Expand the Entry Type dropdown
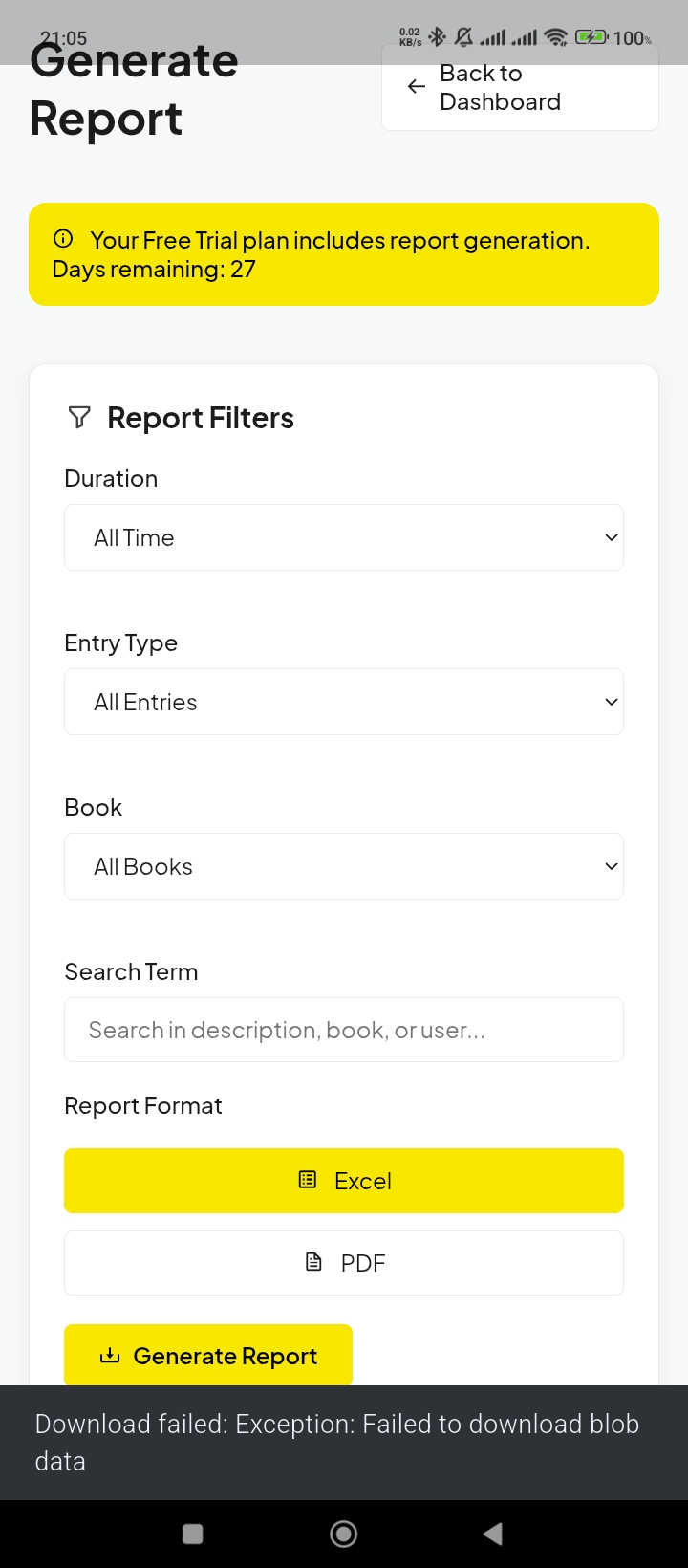This screenshot has width=688, height=1568. click(x=344, y=702)
